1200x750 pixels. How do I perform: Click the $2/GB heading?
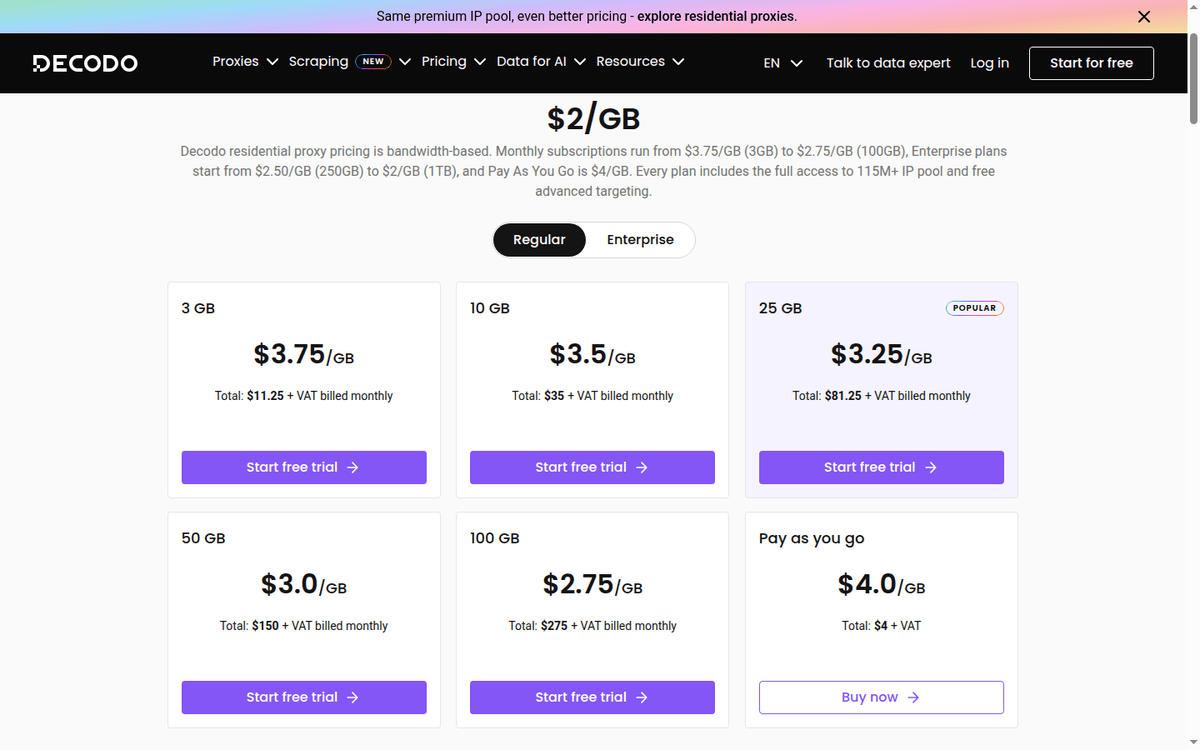click(593, 119)
